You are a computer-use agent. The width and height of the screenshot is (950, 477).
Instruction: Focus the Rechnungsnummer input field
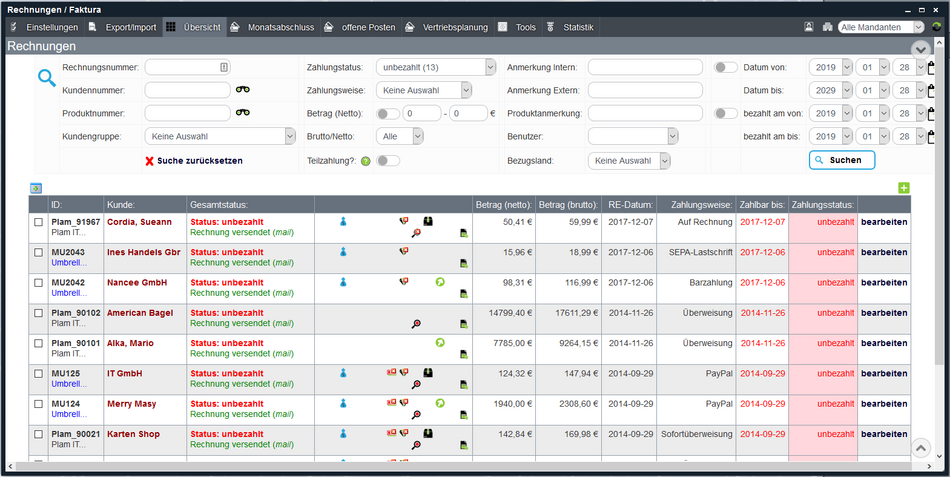point(187,67)
